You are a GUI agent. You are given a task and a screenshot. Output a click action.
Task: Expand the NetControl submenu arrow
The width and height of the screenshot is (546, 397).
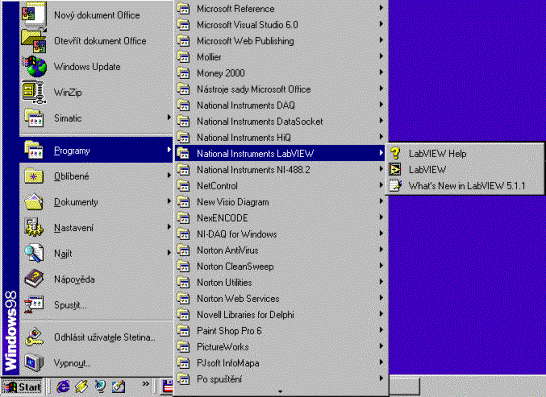(381, 185)
